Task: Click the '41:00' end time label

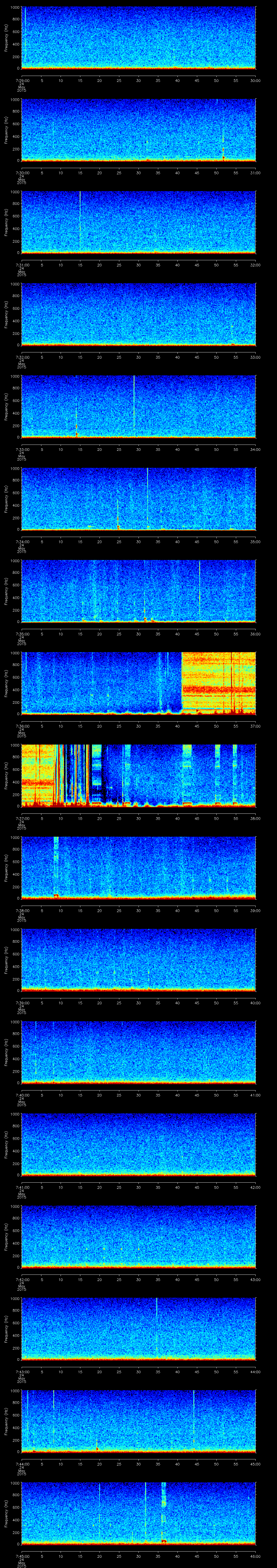Action: click(256, 1095)
